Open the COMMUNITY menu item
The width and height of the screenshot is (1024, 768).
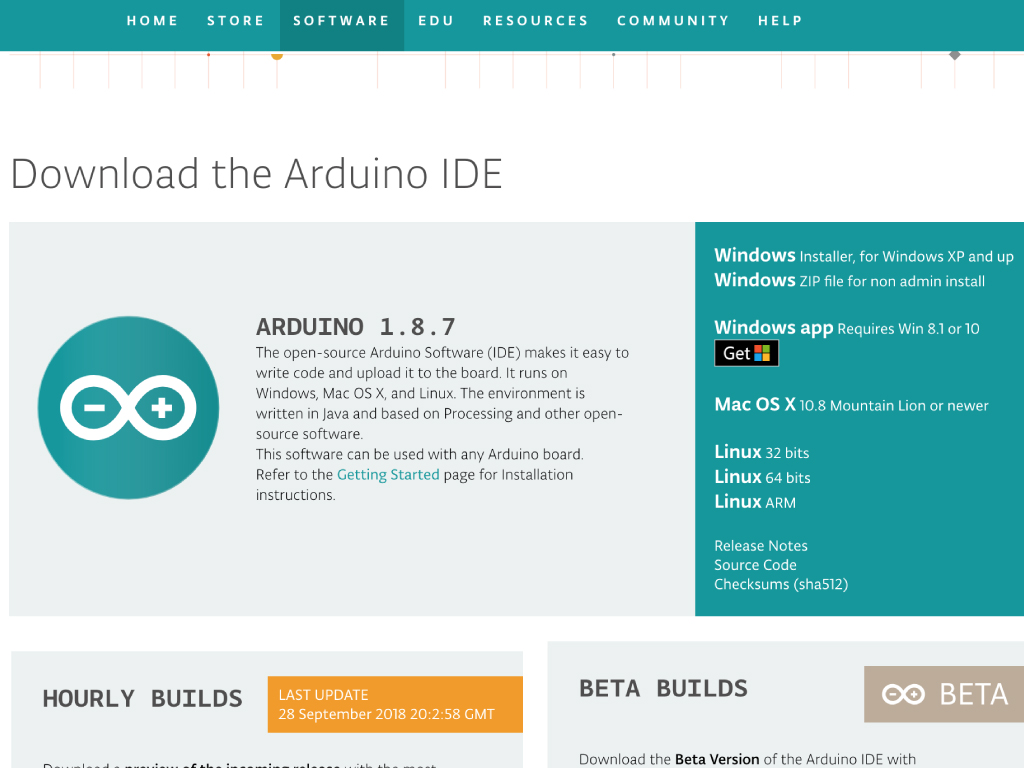(673, 21)
